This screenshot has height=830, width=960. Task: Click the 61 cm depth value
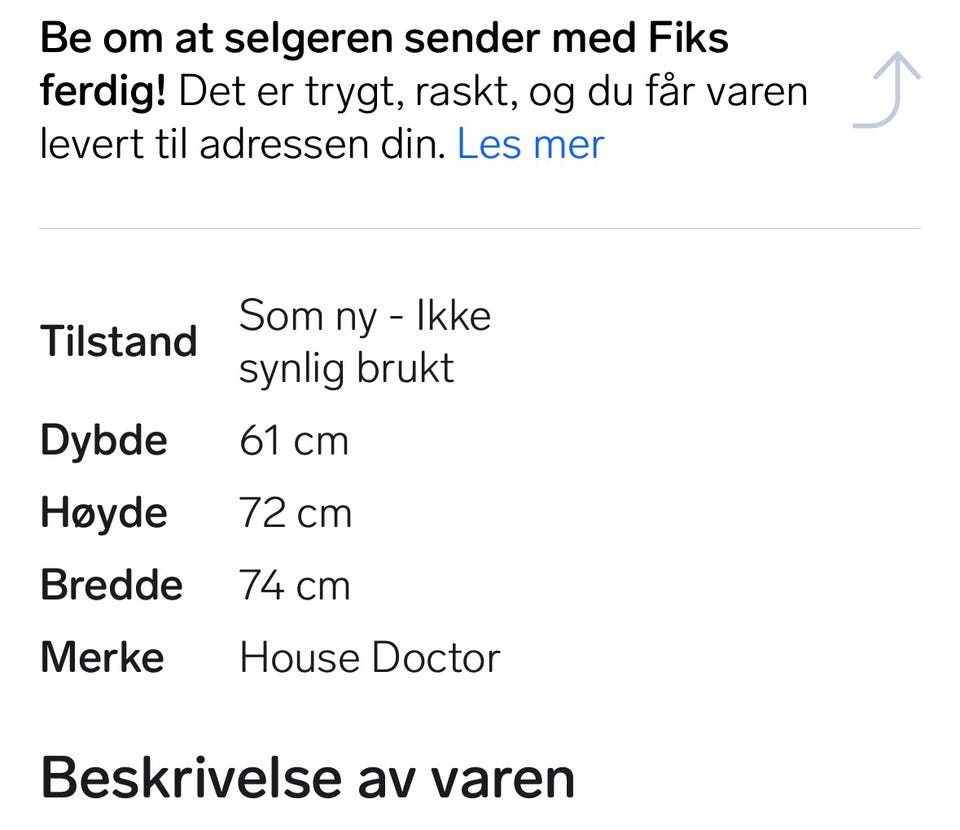click(293, 441)
